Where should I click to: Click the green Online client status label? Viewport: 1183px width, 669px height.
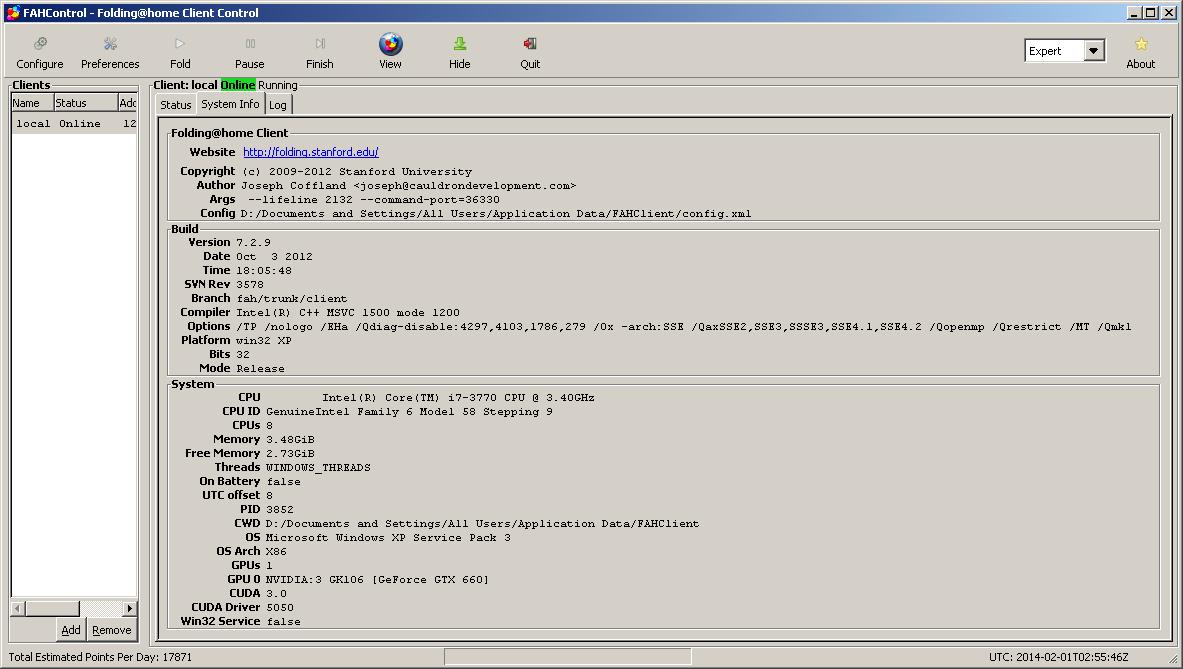click(238, 85)
